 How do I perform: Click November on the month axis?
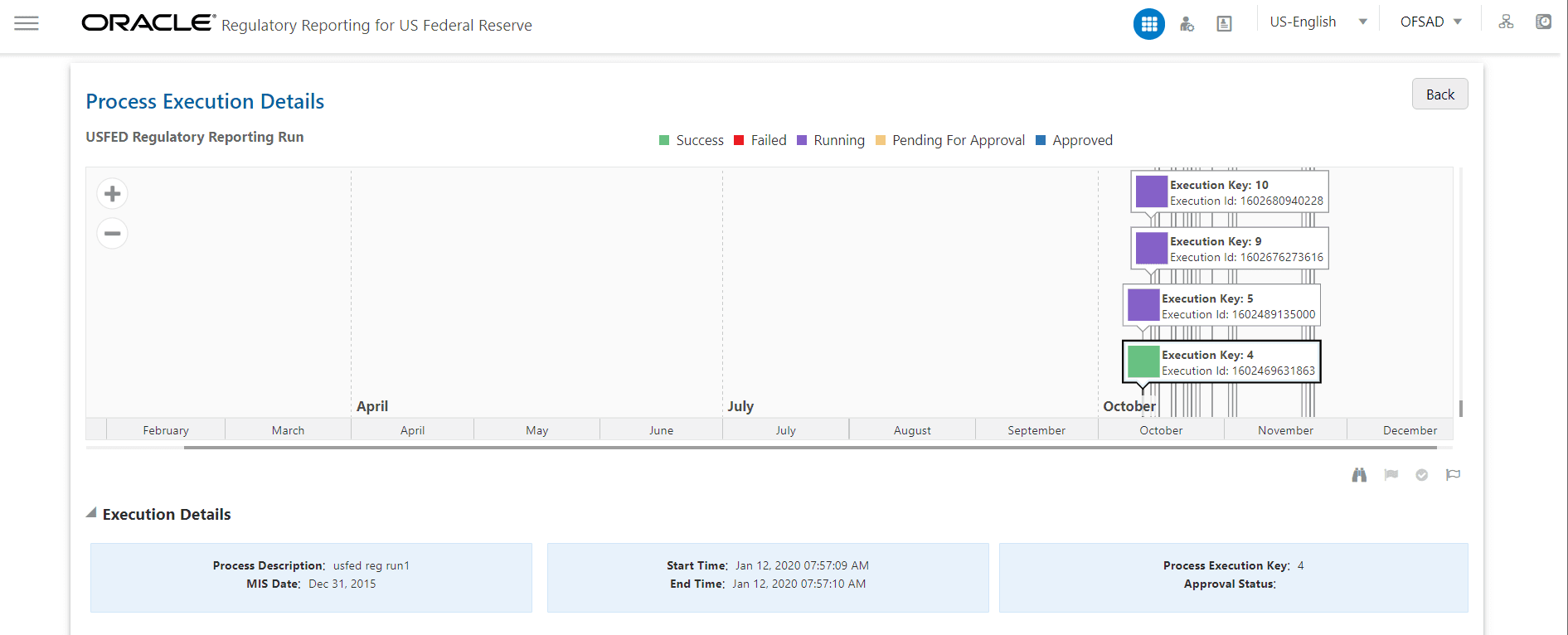point(1285,430)
